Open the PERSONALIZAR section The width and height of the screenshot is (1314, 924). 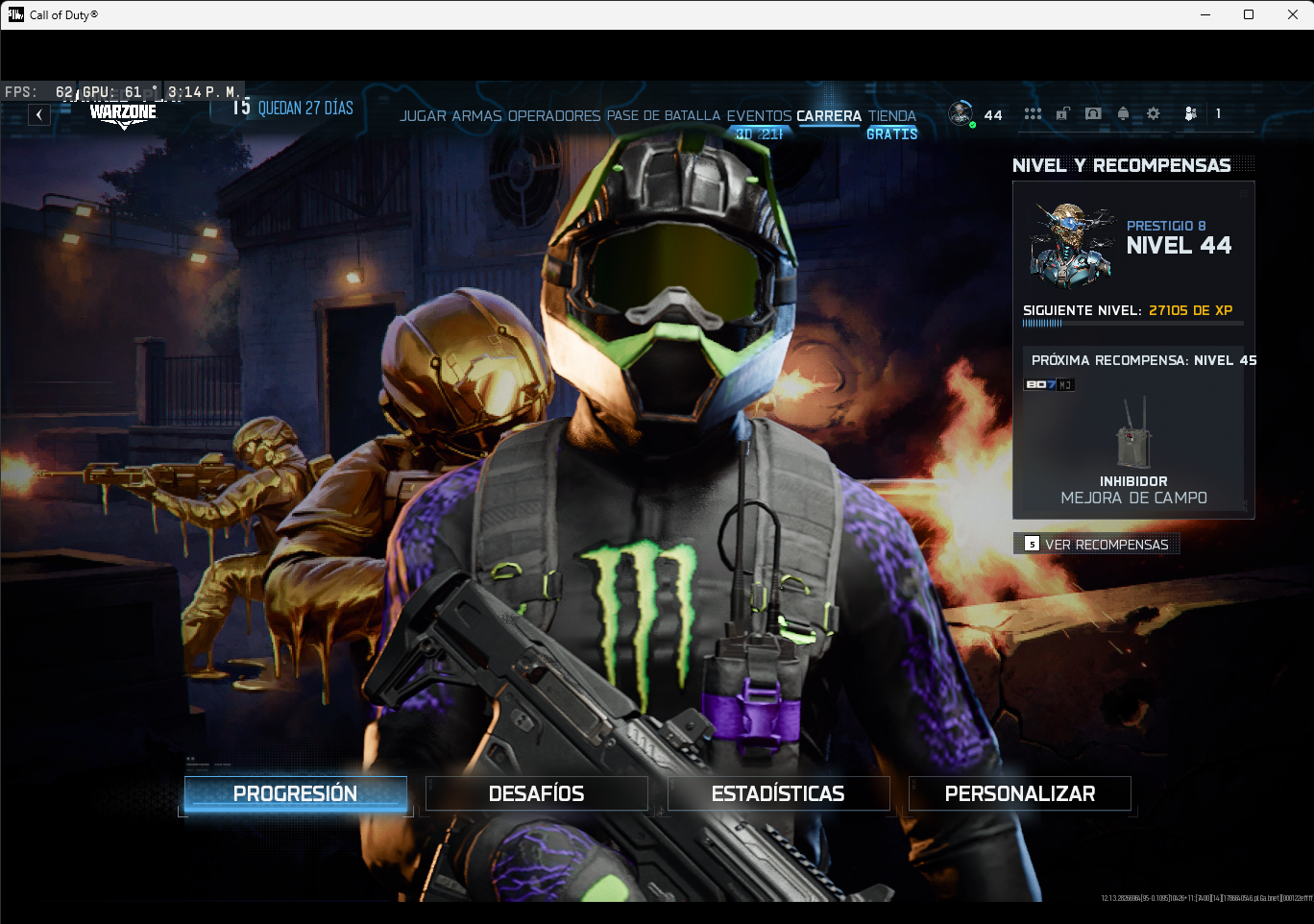1020,793
